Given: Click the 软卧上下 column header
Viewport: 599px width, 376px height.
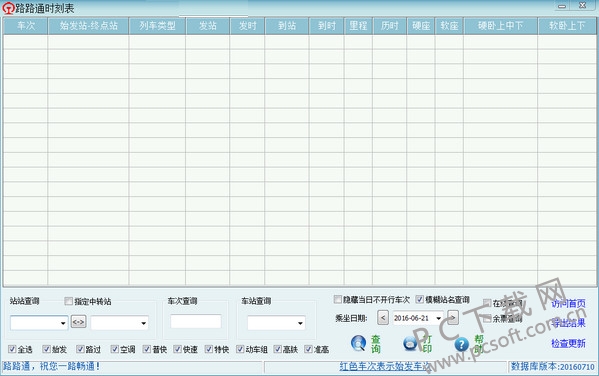Looking at the screenshot, I should point(567,26).
